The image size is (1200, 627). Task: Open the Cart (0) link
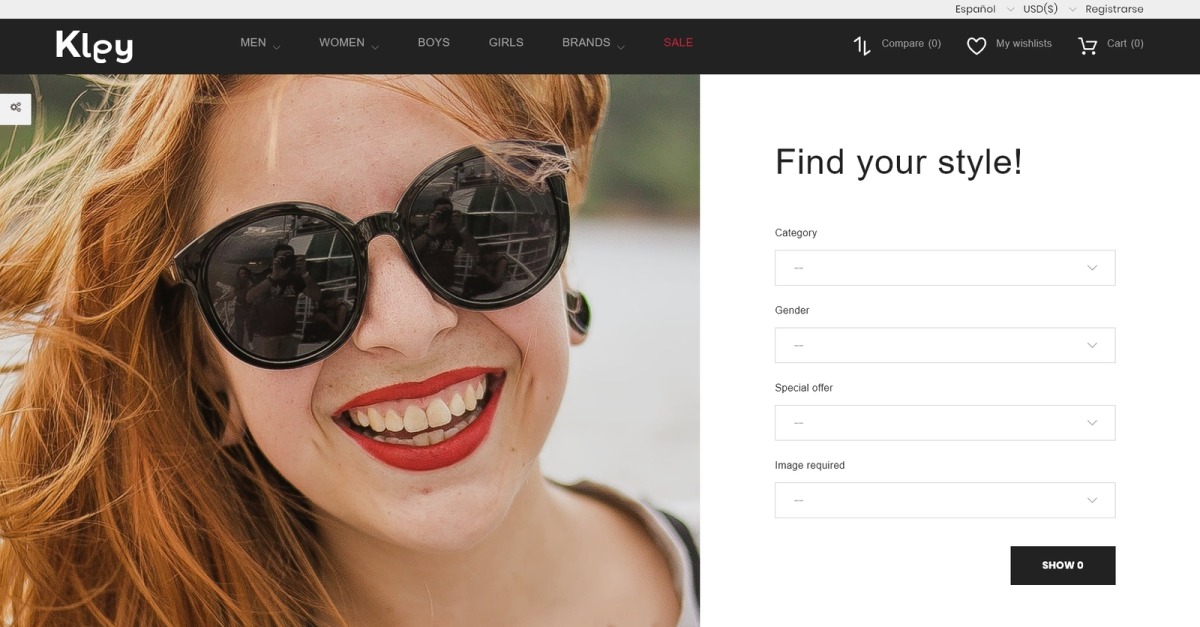[x=1125, y=44]
